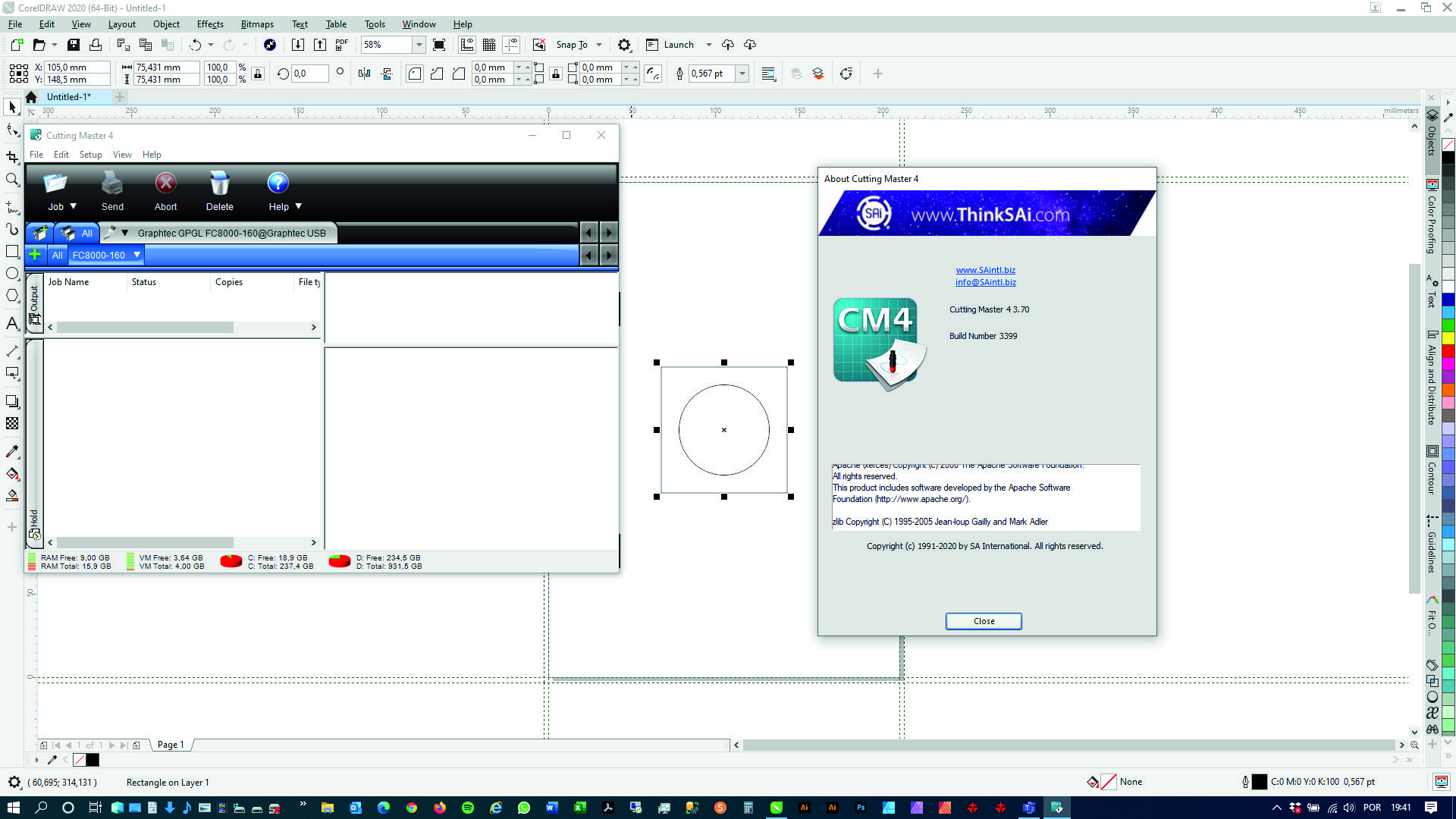Open the outline width dropdown
1456x819 pixels.
pos(742,74)
